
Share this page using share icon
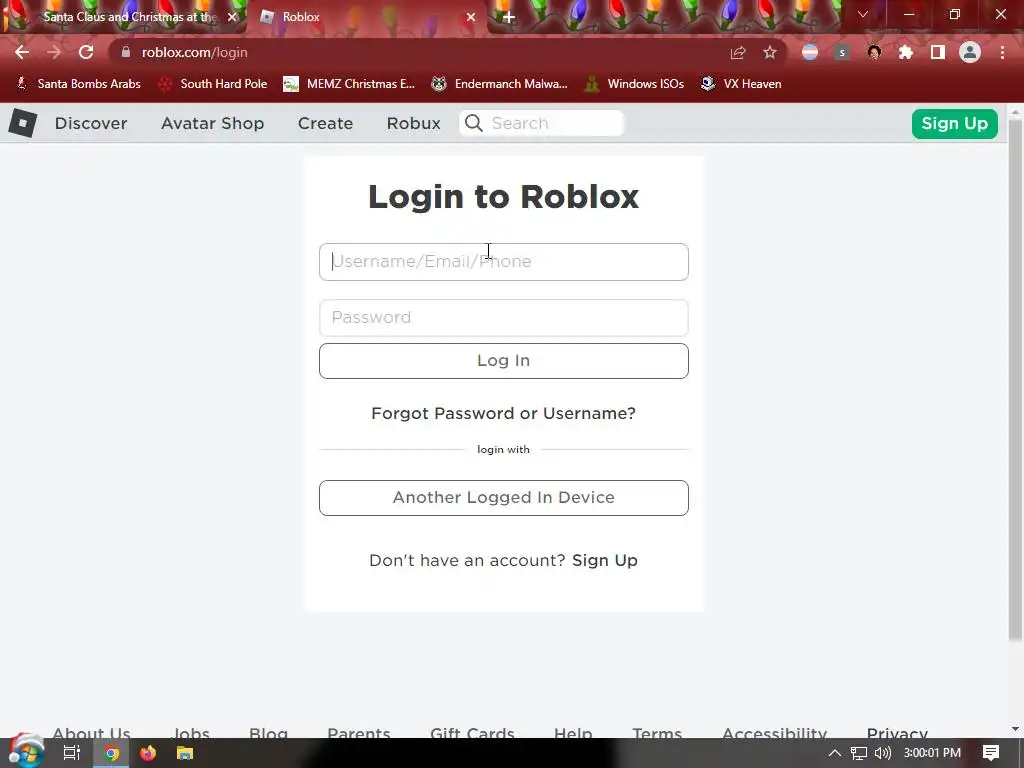click(x=738, y=52)
